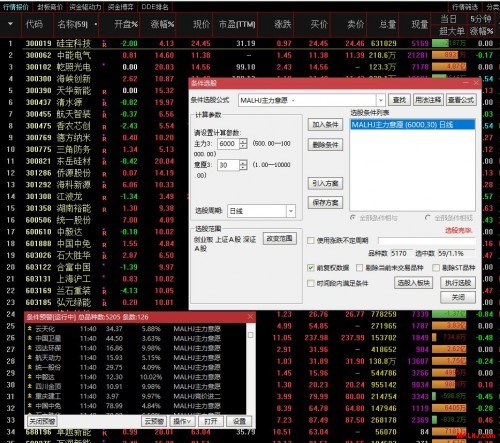Click 加入条件 to add condition
Screen dimensions: 500x443
[x=325, y=125]
